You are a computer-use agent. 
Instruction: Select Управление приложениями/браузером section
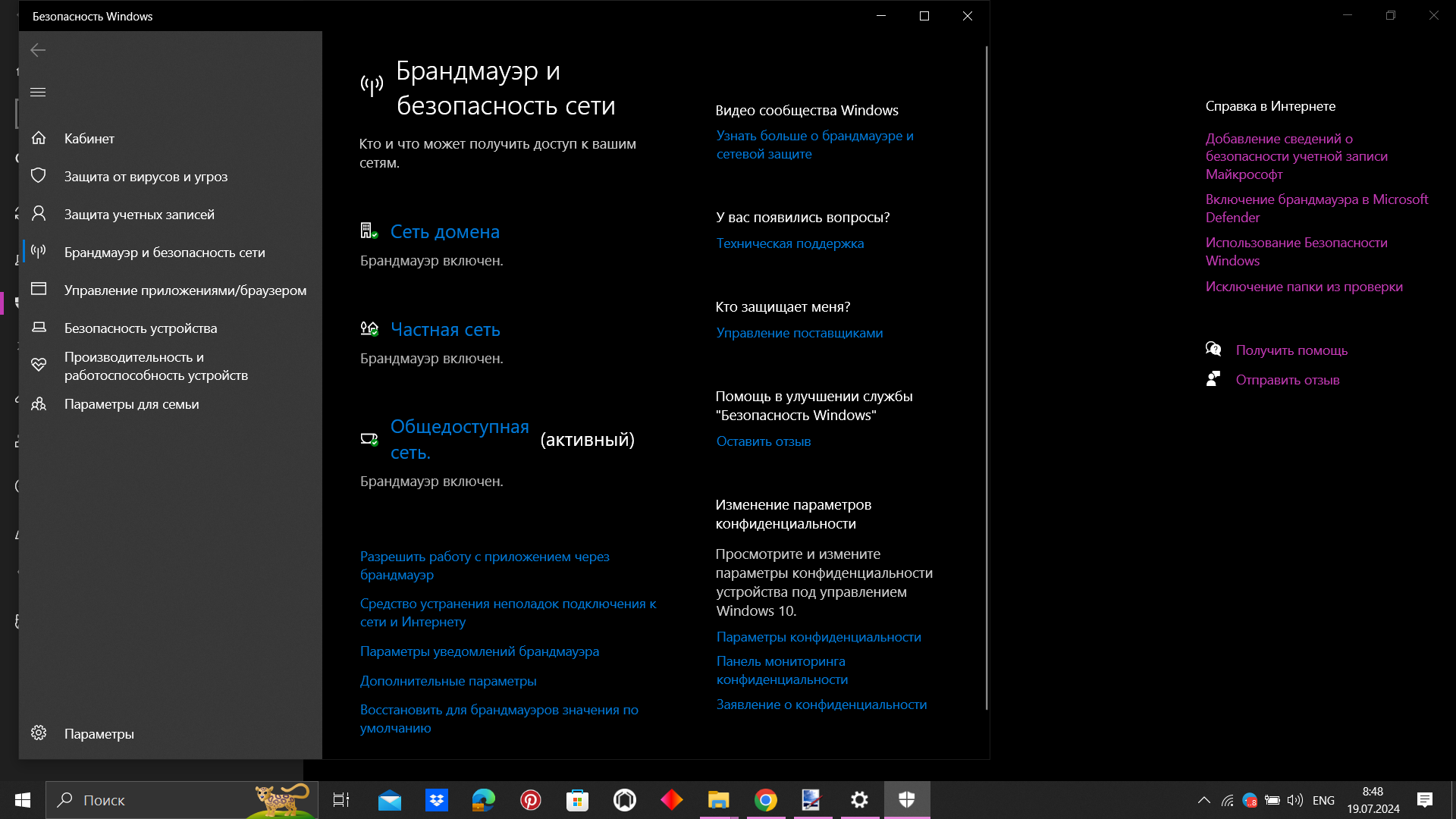click(171, 290)
